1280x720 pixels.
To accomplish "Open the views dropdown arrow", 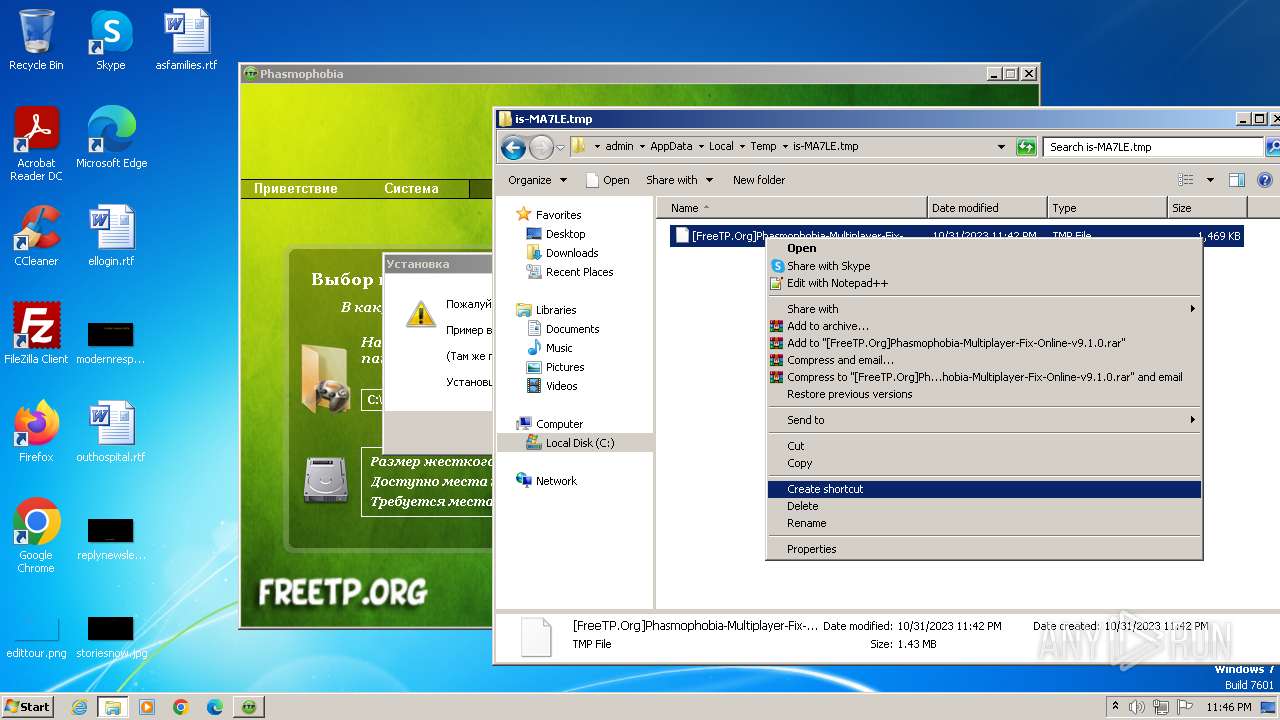I will point(1210,180).
